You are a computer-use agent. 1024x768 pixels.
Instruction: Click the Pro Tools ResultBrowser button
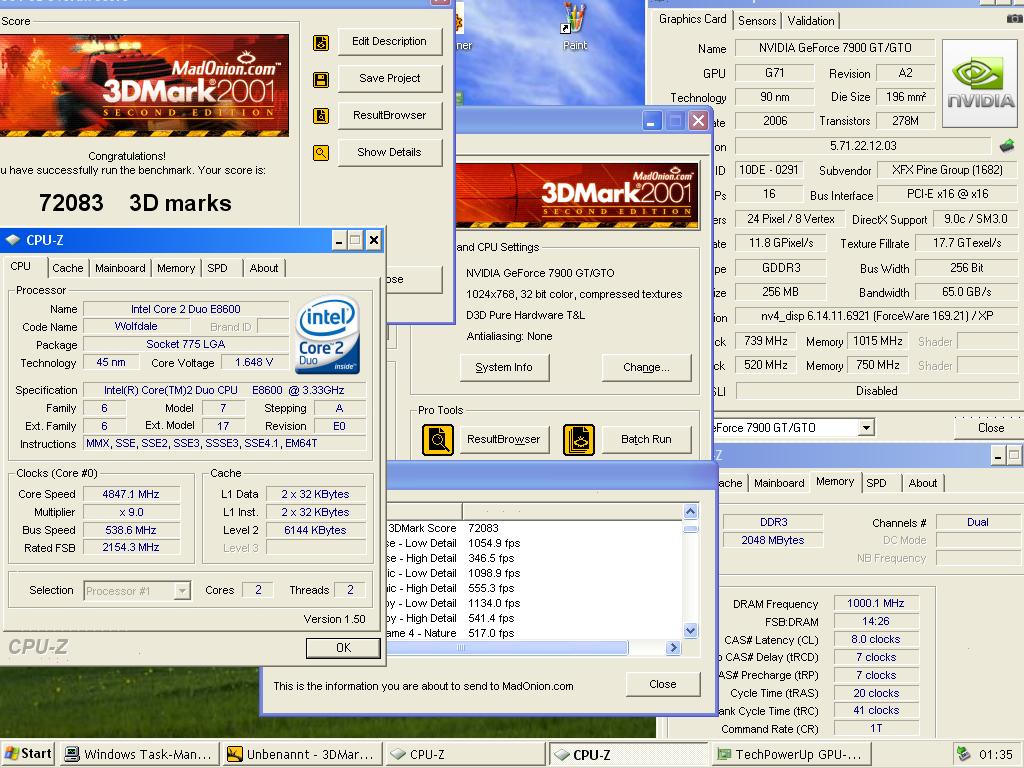(504, 440)
